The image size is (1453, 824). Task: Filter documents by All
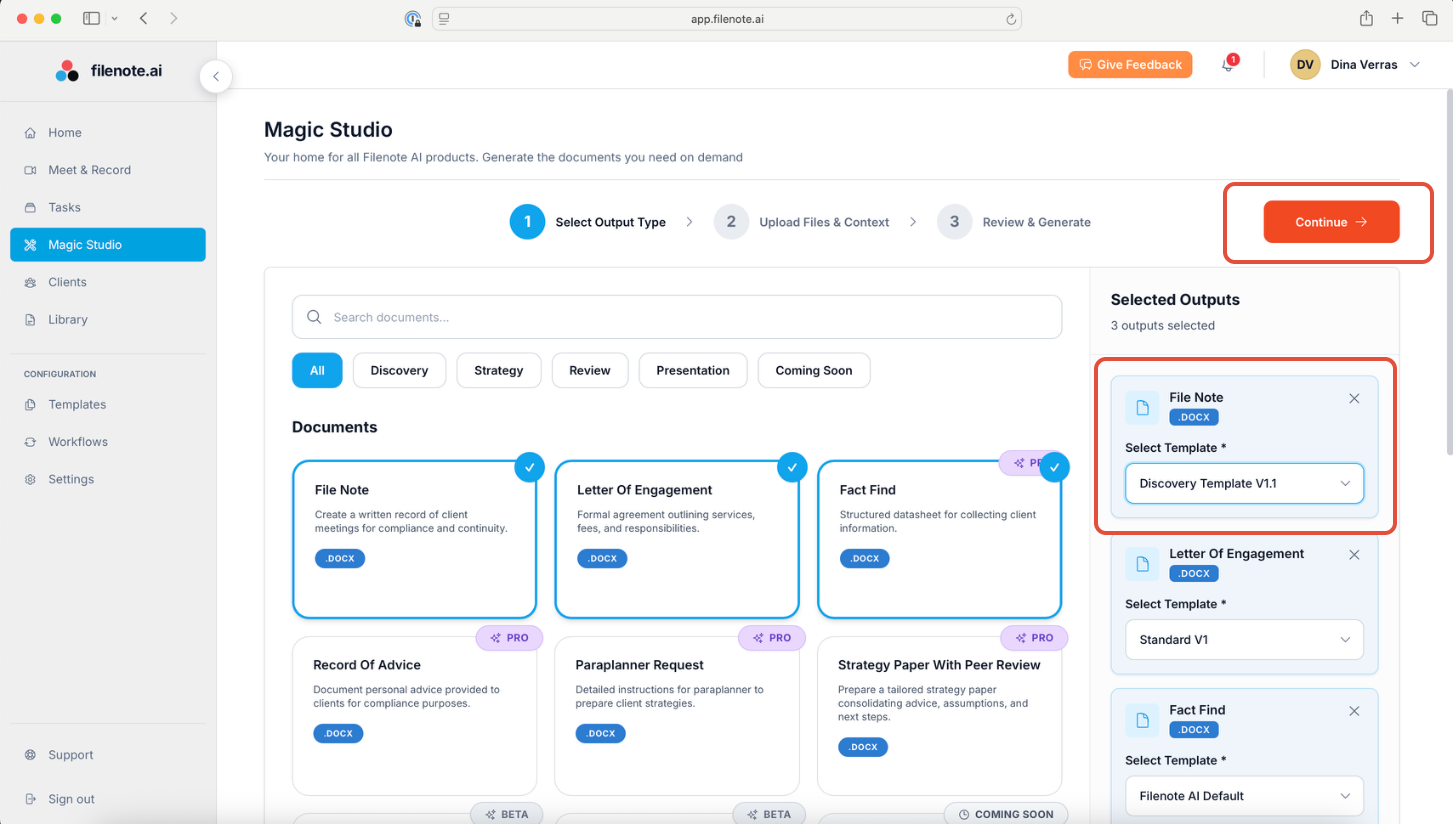pyautogui.click(x=317, y=370)
